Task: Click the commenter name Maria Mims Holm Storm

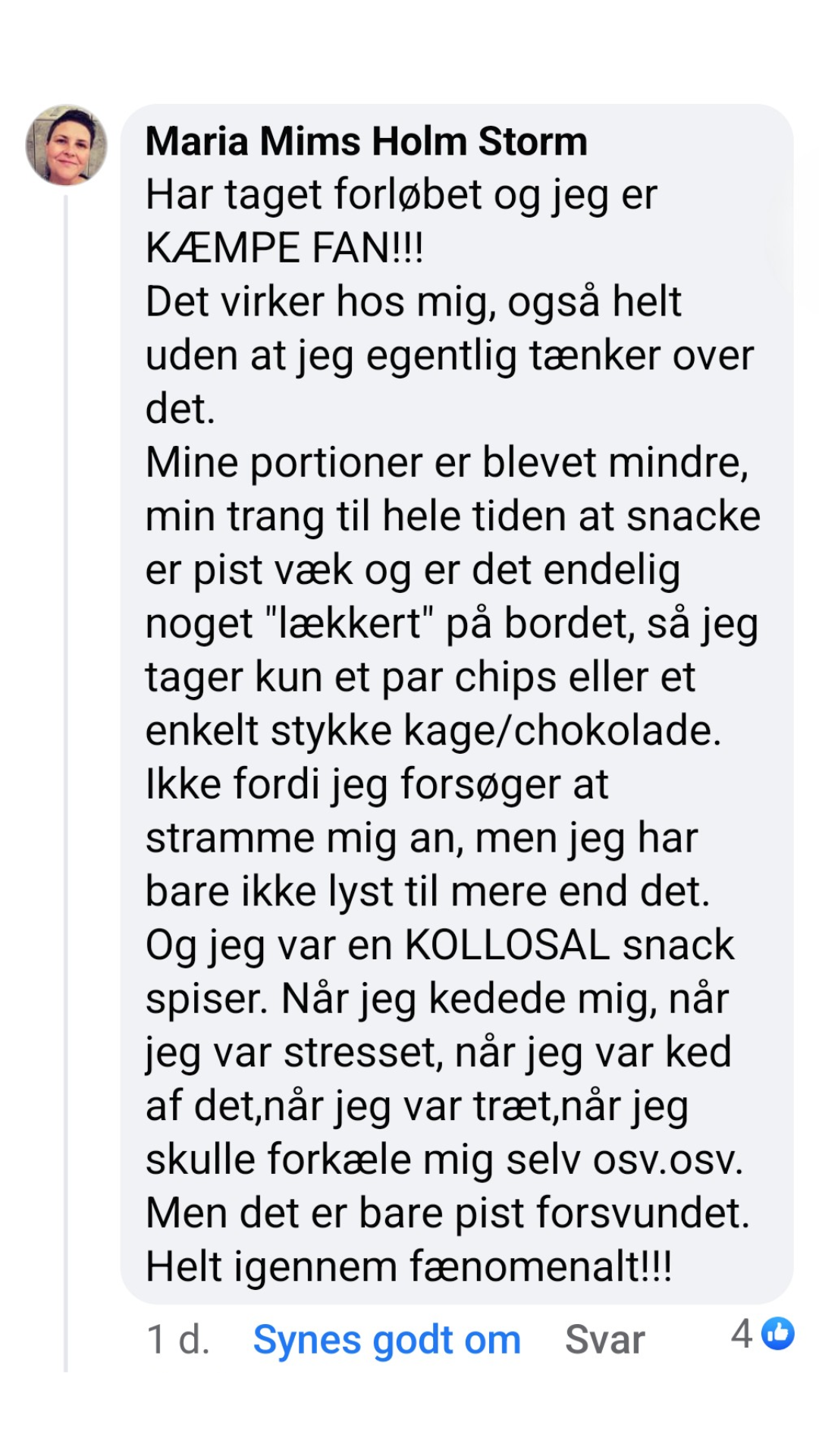Action: [x=366, y=142]
